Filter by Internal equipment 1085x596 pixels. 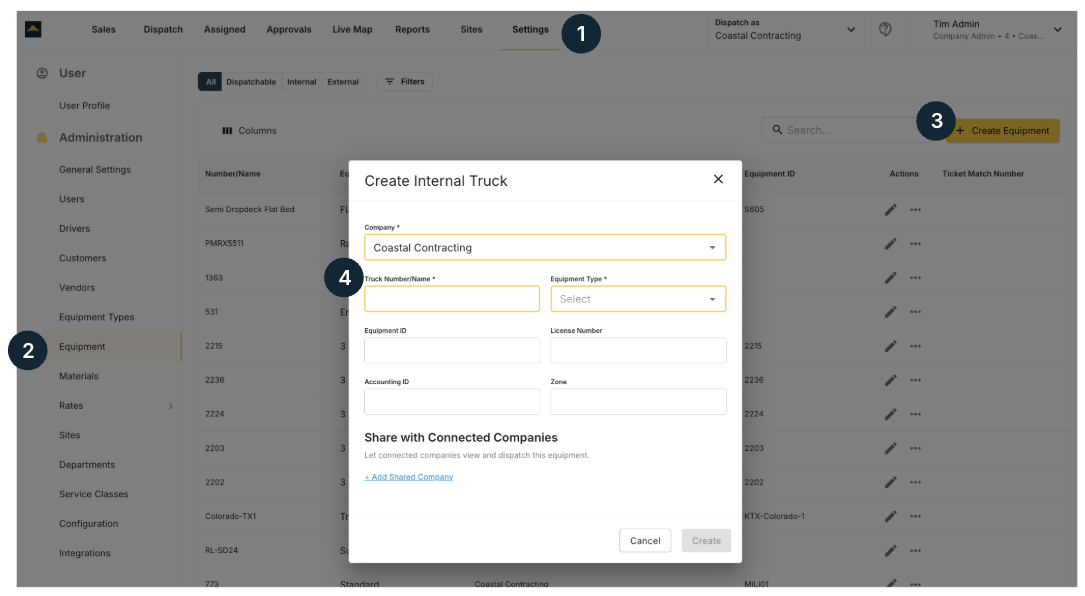click(302, 82)
